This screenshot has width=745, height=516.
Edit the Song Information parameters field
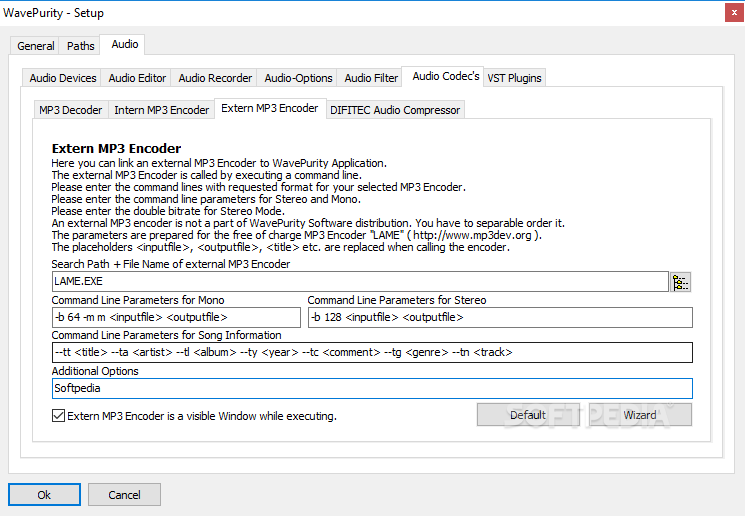(x=372, y=353)
